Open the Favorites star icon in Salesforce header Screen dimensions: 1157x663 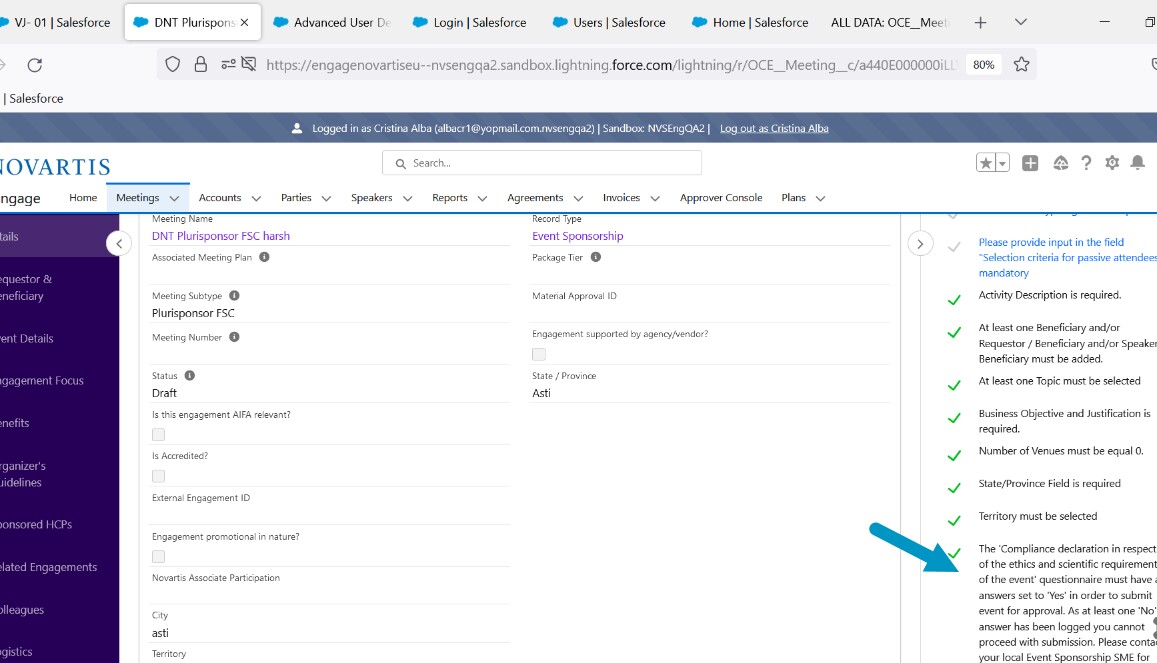coord(985,163)
